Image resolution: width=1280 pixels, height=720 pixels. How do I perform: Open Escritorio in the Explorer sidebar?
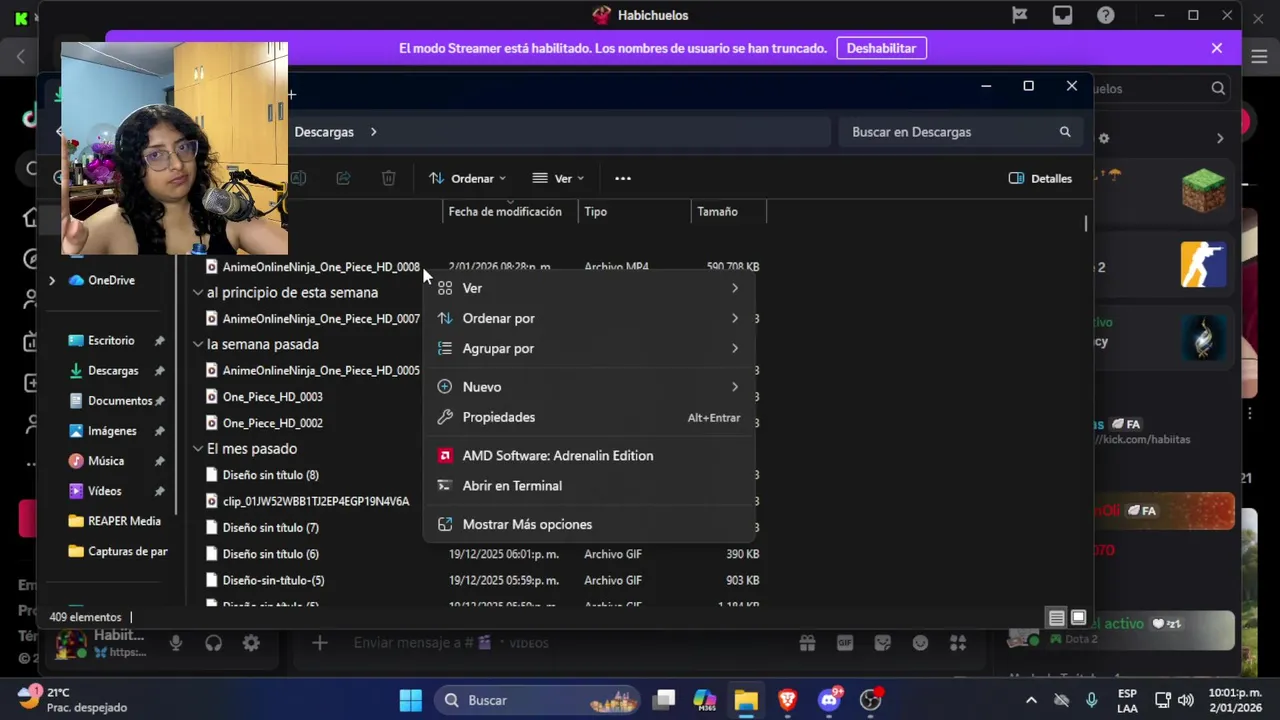pyautogui.click(x=111, y=341)
